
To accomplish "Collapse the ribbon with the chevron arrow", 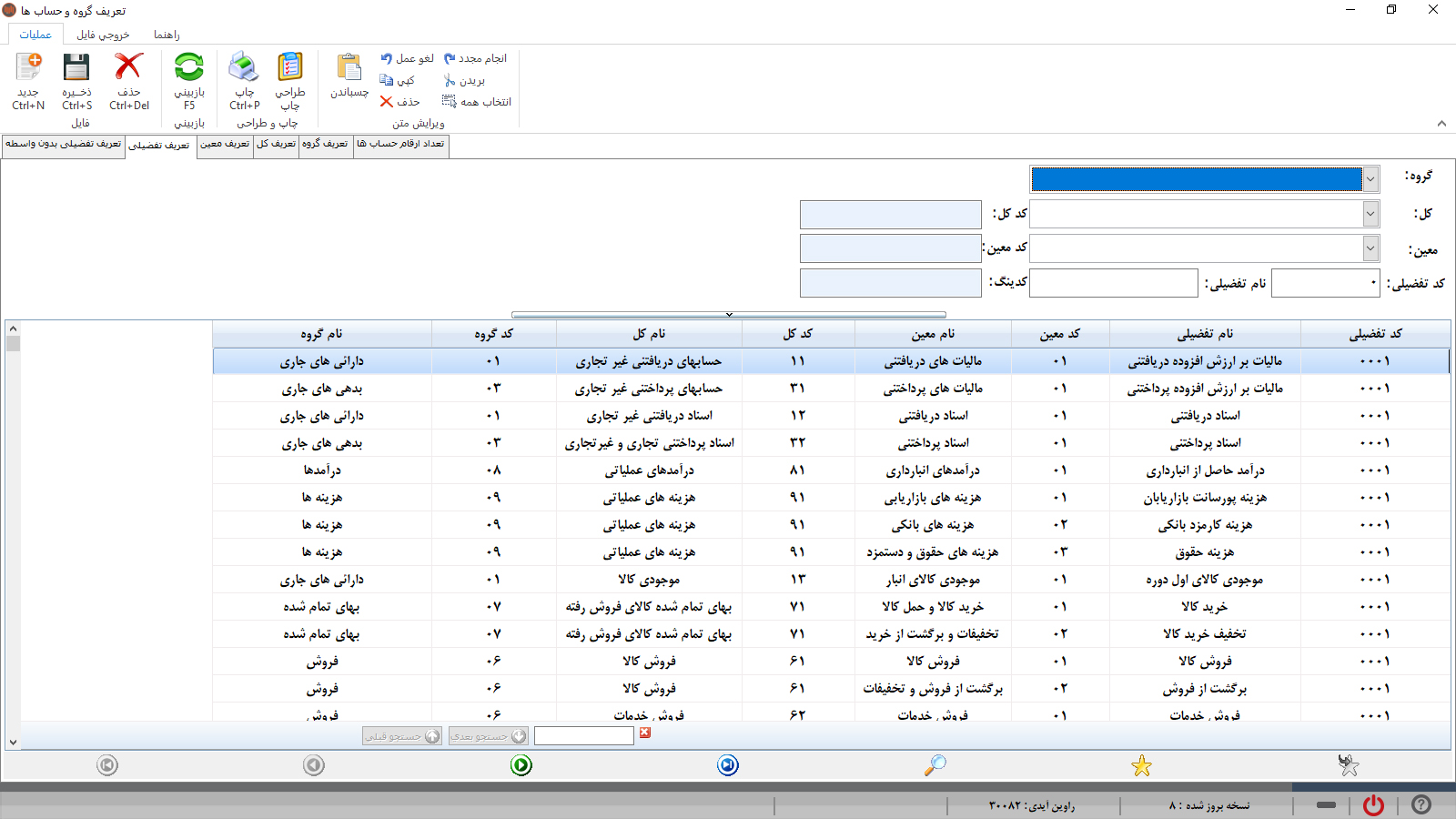I will click(1442, 124).
